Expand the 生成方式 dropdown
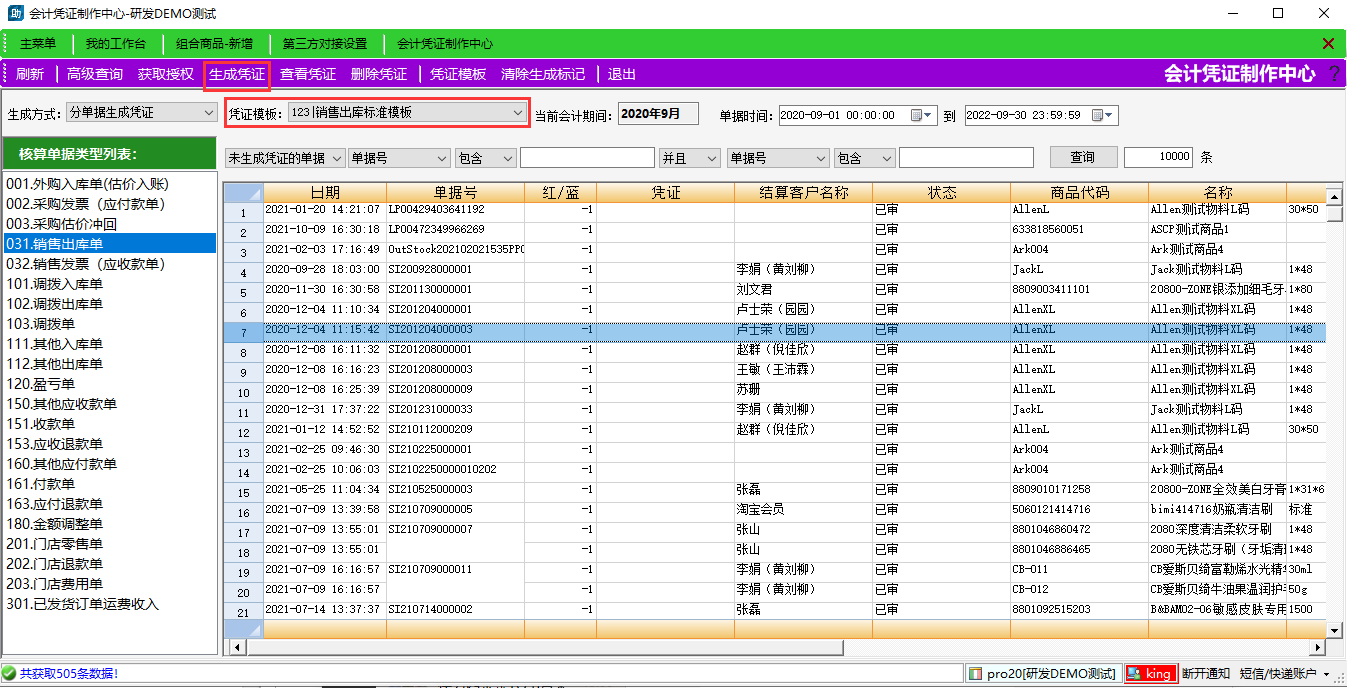 coord(207,113)
